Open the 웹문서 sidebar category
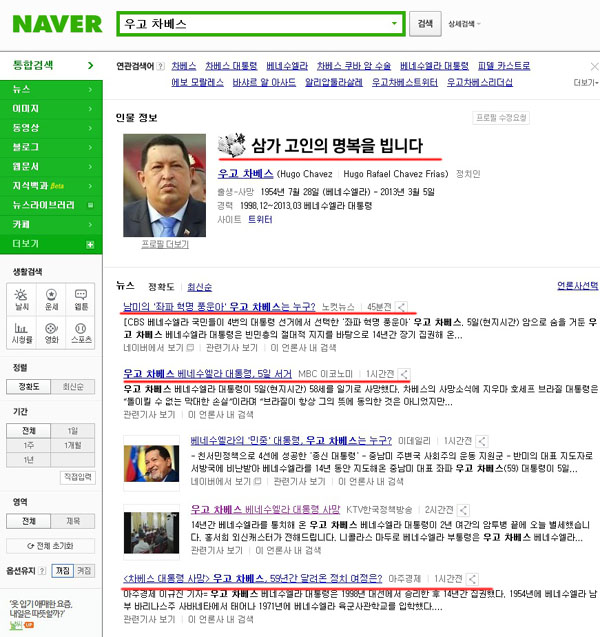This screenshot has height=637, width=600. pos(51,167)
